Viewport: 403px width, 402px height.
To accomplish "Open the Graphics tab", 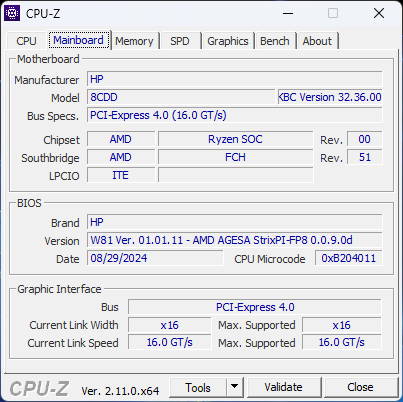I will click(x=228, y=41).
